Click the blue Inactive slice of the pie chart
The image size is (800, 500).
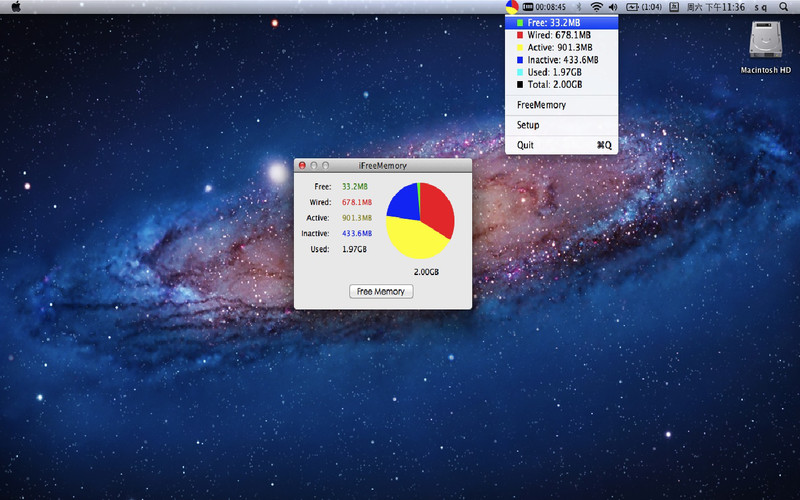(402, 203)
